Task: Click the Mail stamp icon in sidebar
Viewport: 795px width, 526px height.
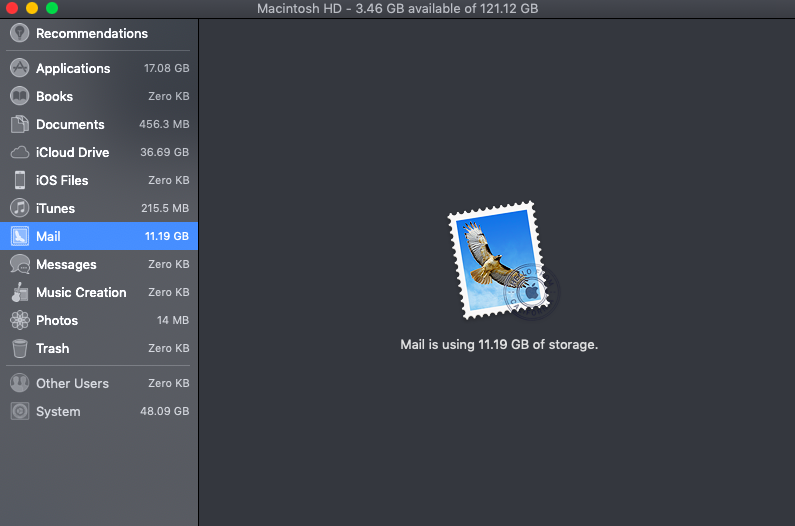Action: [20, 236]
